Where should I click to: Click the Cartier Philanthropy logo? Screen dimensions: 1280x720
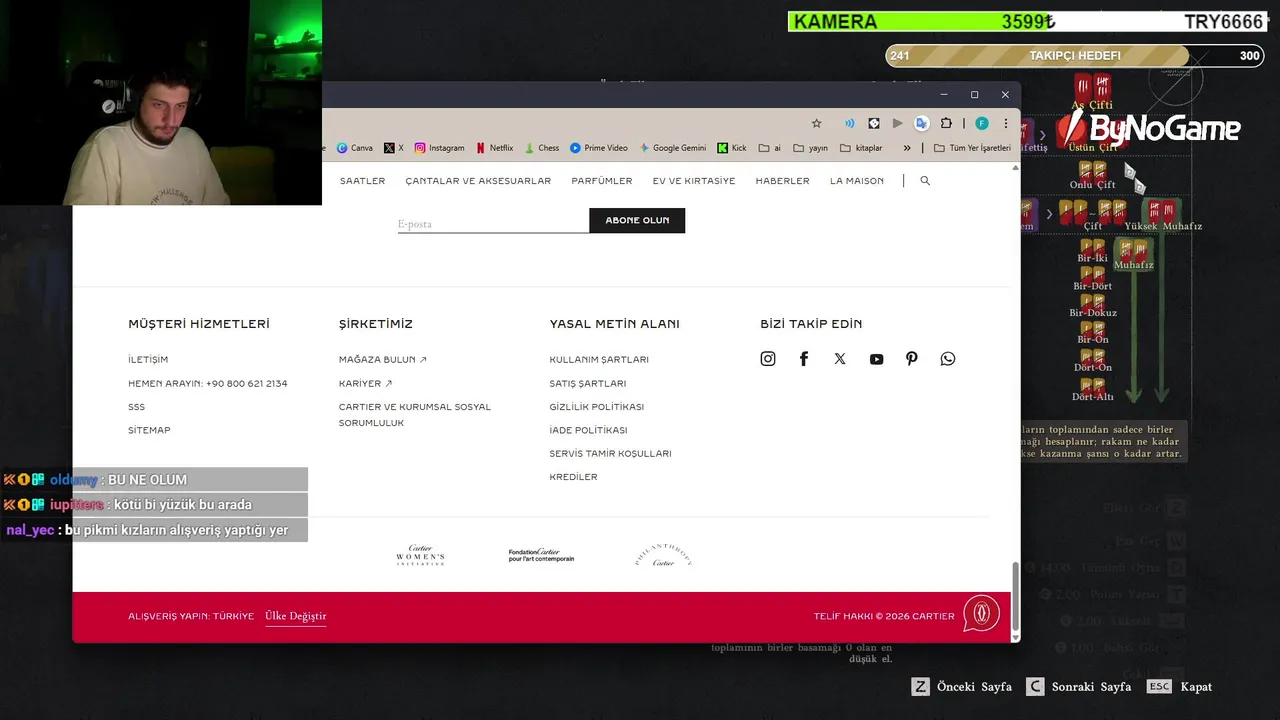point(663,556)
